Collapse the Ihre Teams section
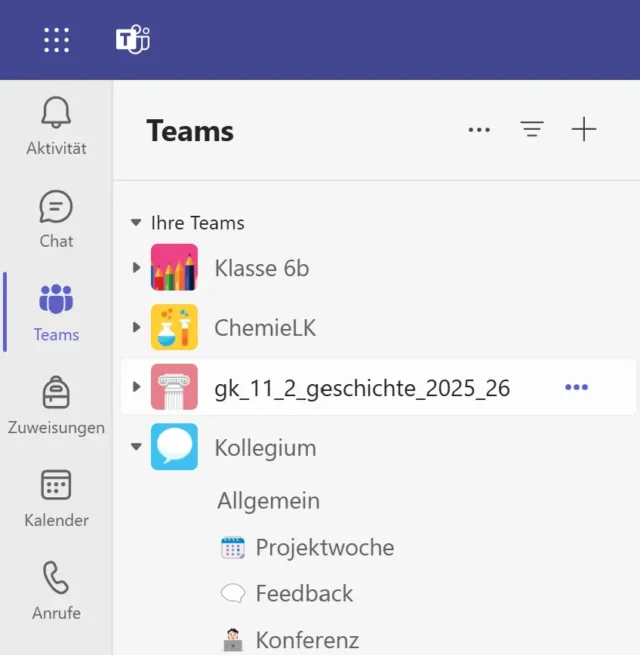Viewport: 640px width, 655px height. coord(136,223)
